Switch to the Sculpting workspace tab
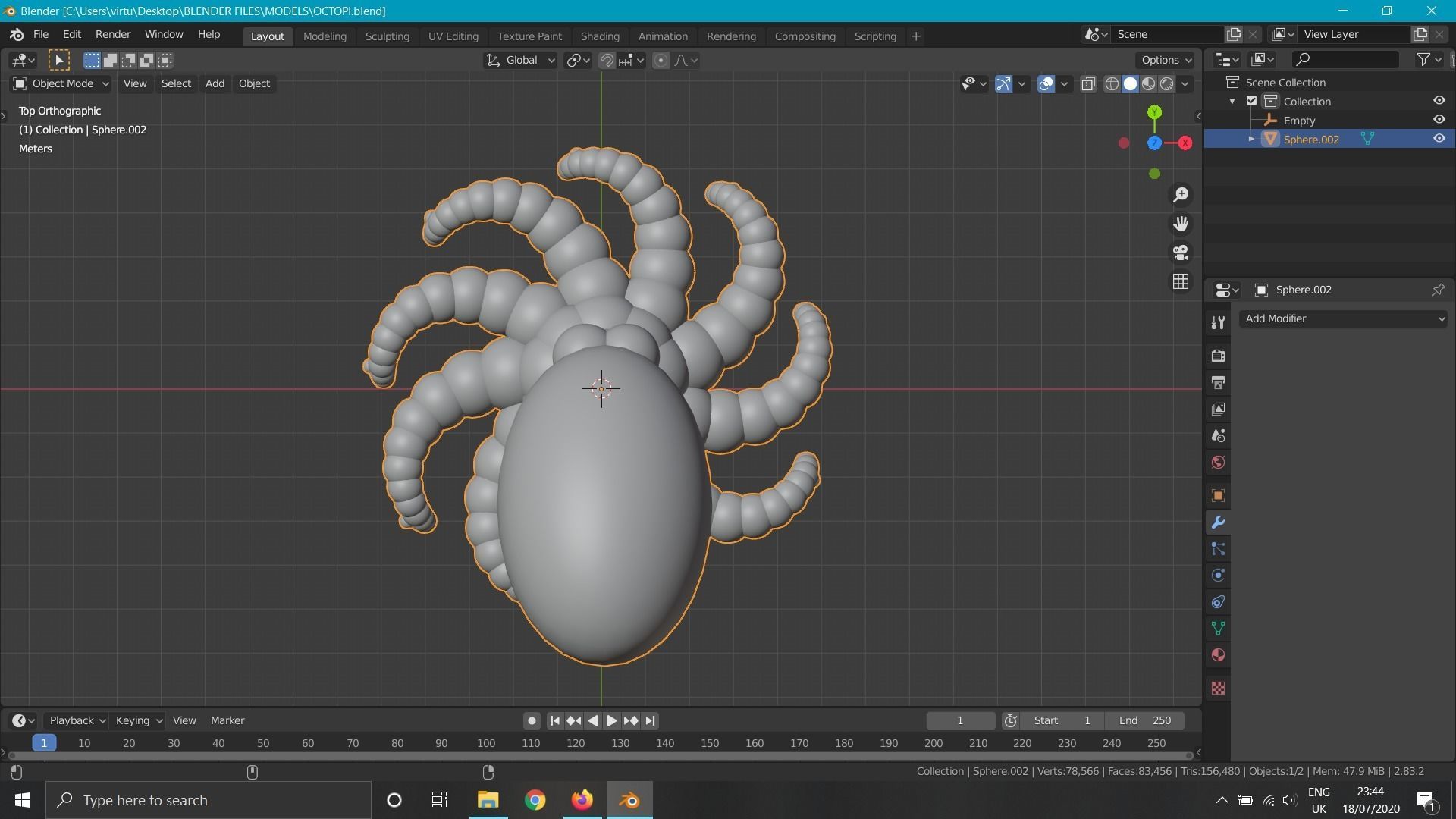 pos(387,36)
